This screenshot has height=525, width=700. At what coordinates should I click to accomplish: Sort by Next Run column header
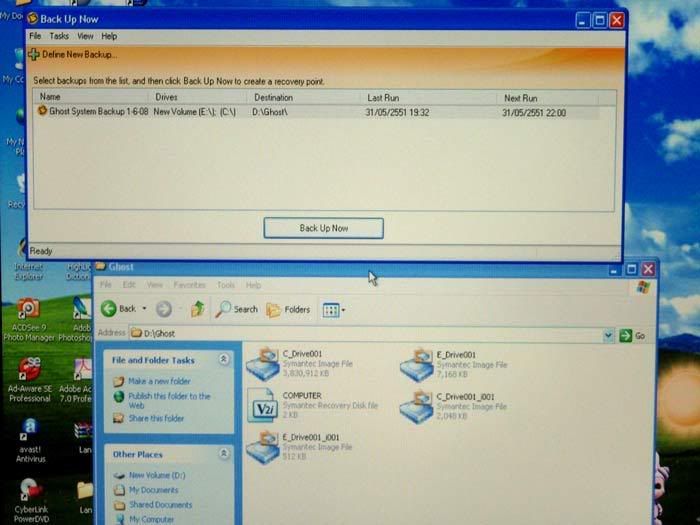(548, 98)
